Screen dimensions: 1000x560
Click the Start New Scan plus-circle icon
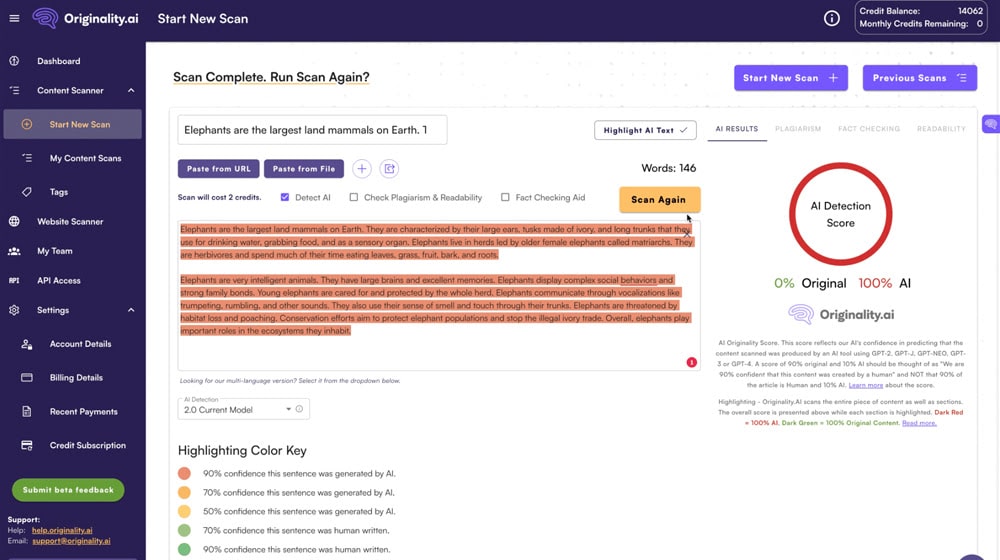27,124
